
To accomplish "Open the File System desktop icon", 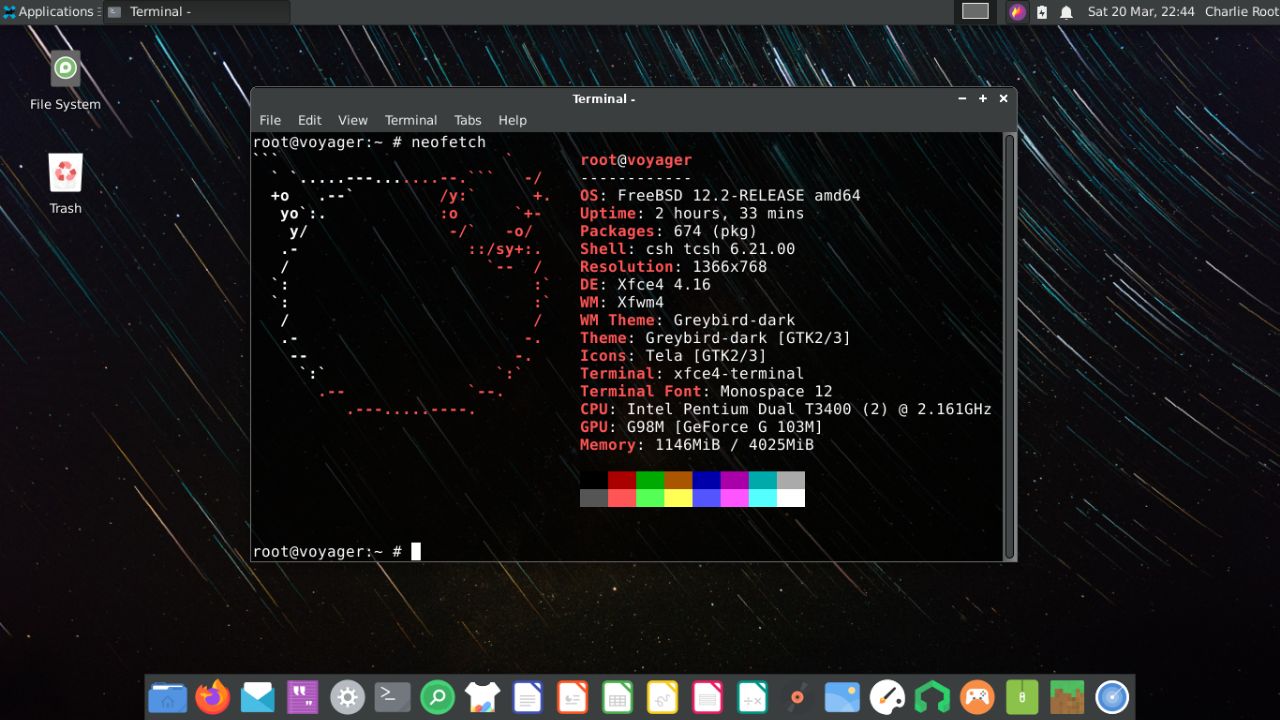I will coord(66,80).
